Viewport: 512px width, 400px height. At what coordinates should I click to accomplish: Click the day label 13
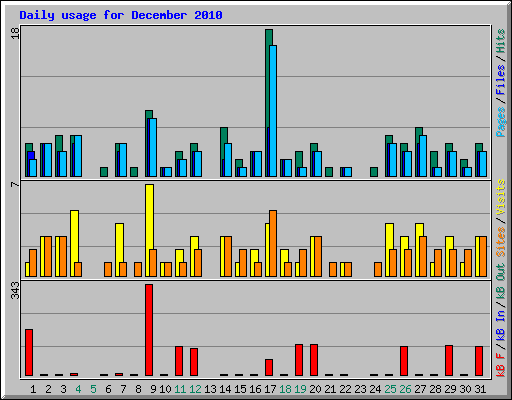(x=210, y=389)
